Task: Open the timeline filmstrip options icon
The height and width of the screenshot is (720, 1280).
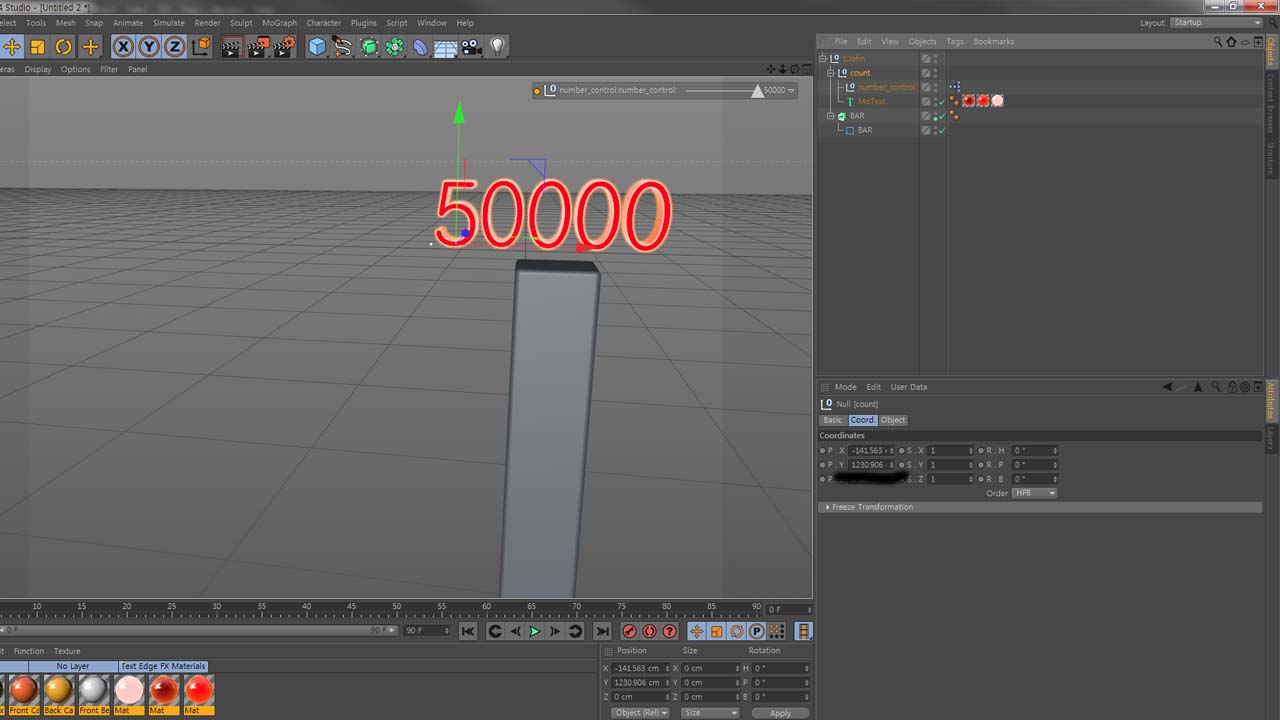Action: (803, 631)
